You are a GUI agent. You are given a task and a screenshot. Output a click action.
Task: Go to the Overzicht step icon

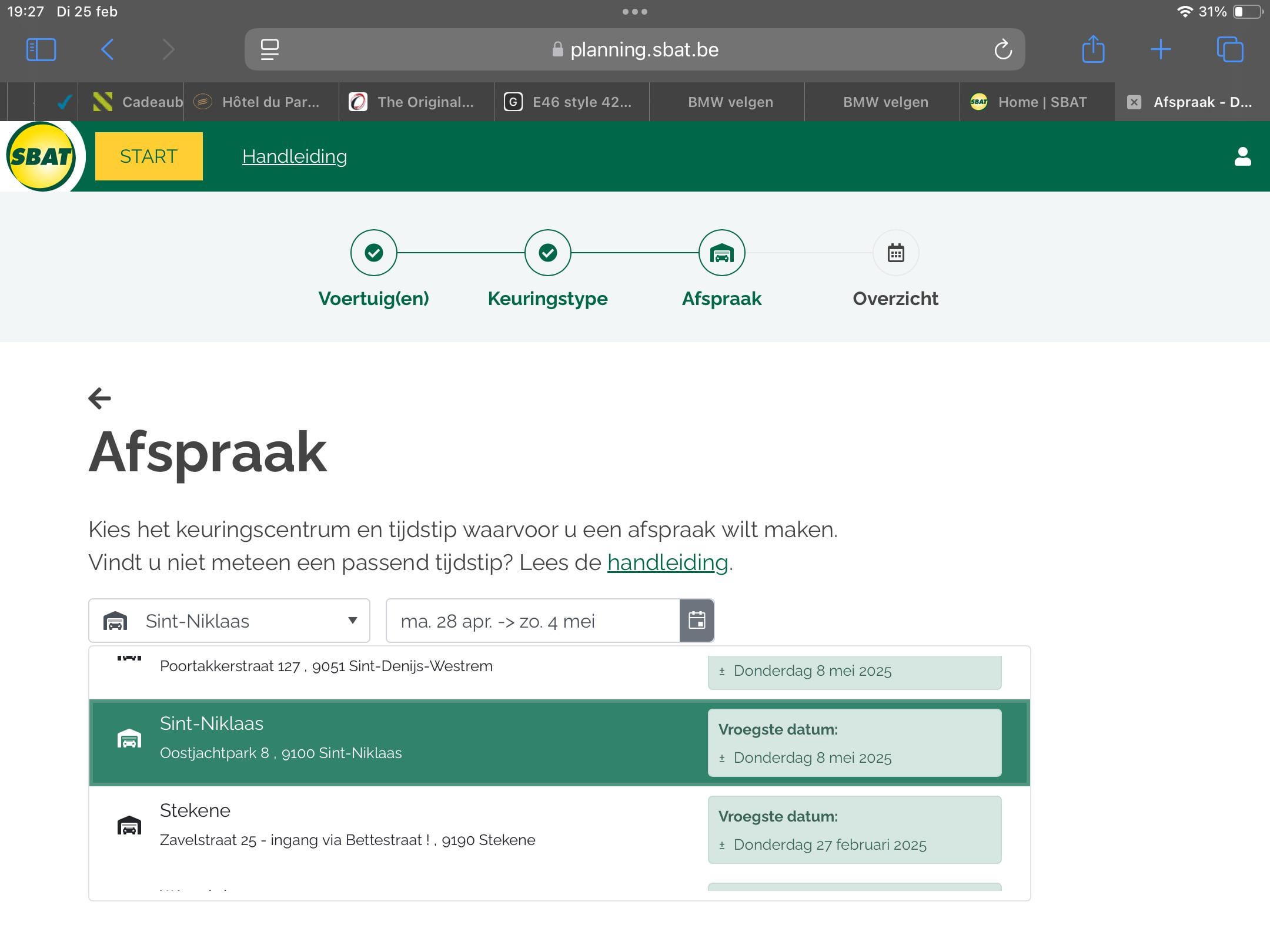click(x=895, y=253)
